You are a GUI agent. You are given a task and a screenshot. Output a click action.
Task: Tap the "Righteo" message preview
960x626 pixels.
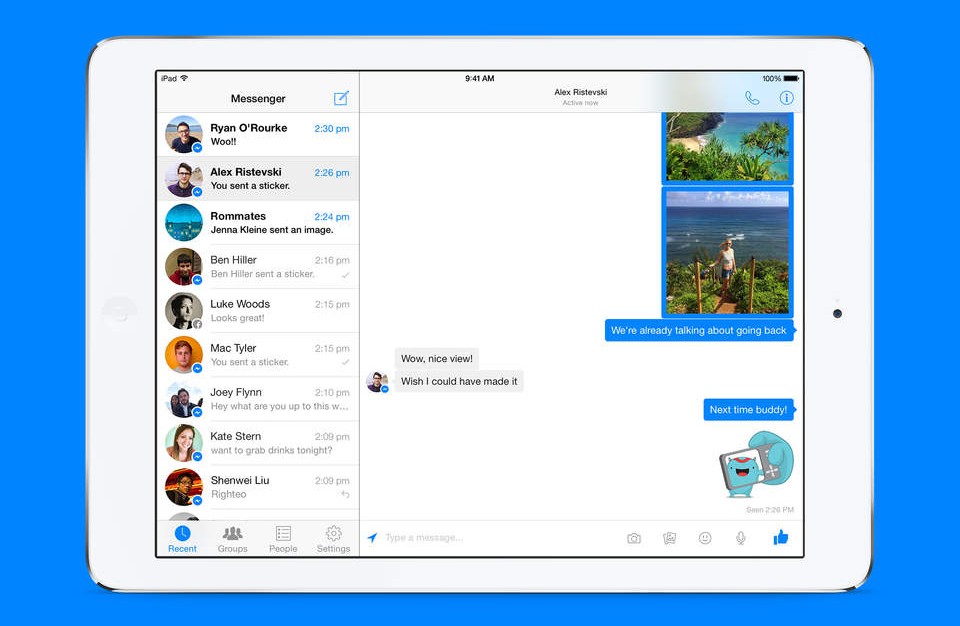(x=228, y=494)
